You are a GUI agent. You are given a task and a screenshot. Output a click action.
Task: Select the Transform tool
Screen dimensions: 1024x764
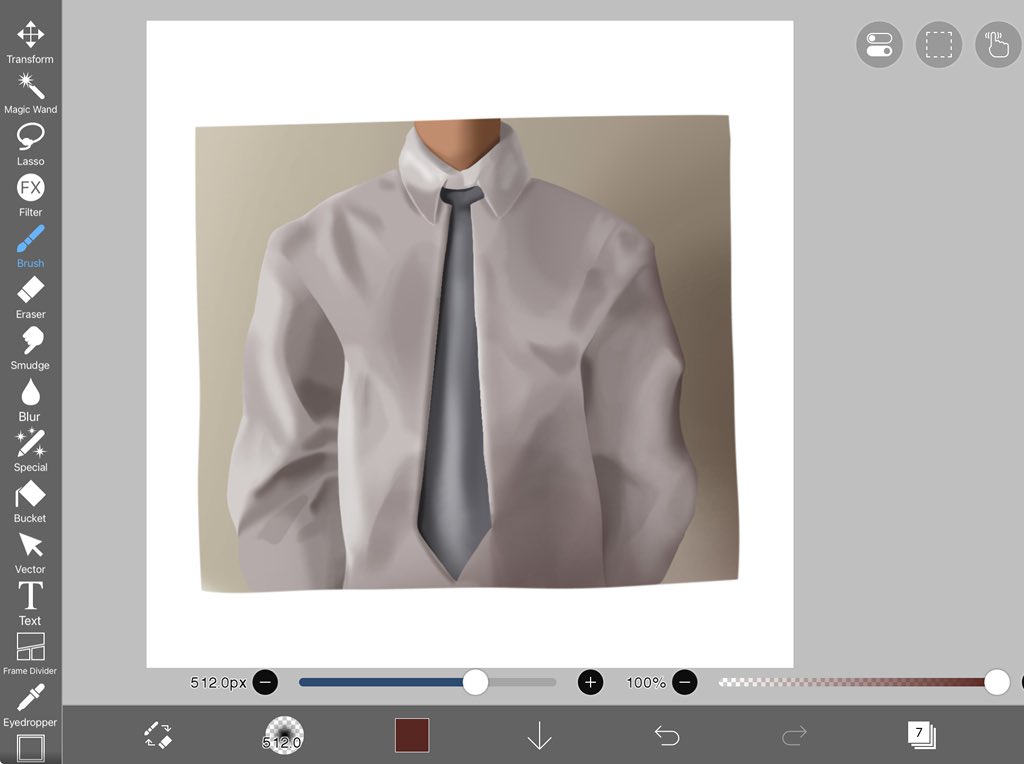(30, 43)
